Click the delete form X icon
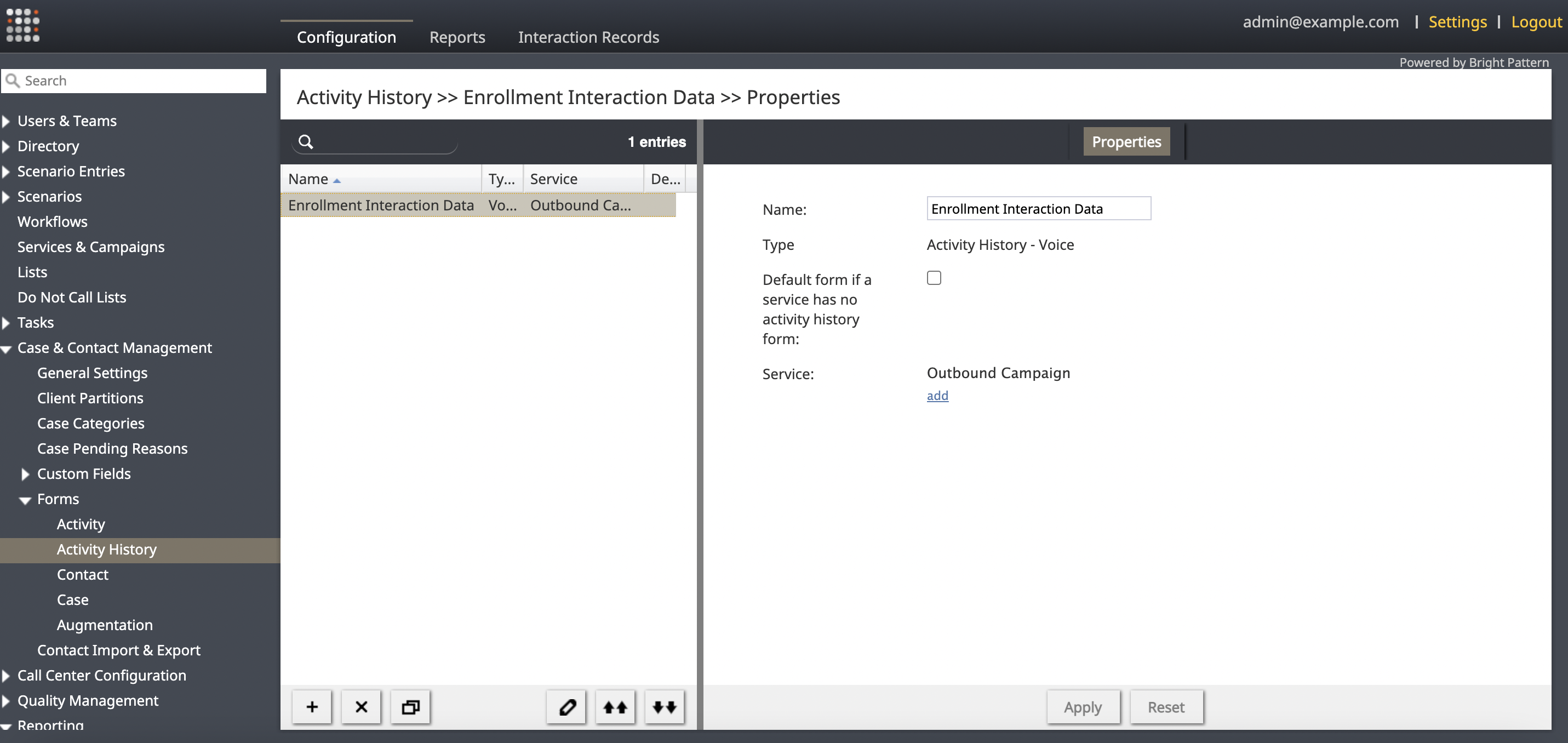This screenshot has width=1568, height=743. click(361, 706)
